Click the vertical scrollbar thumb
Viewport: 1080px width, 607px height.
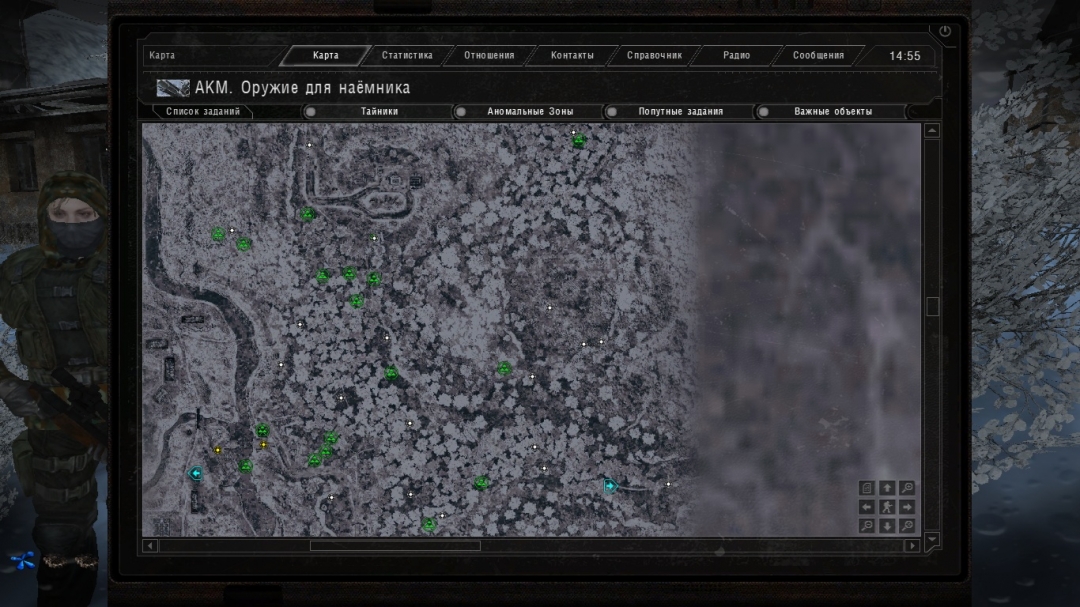933,307
